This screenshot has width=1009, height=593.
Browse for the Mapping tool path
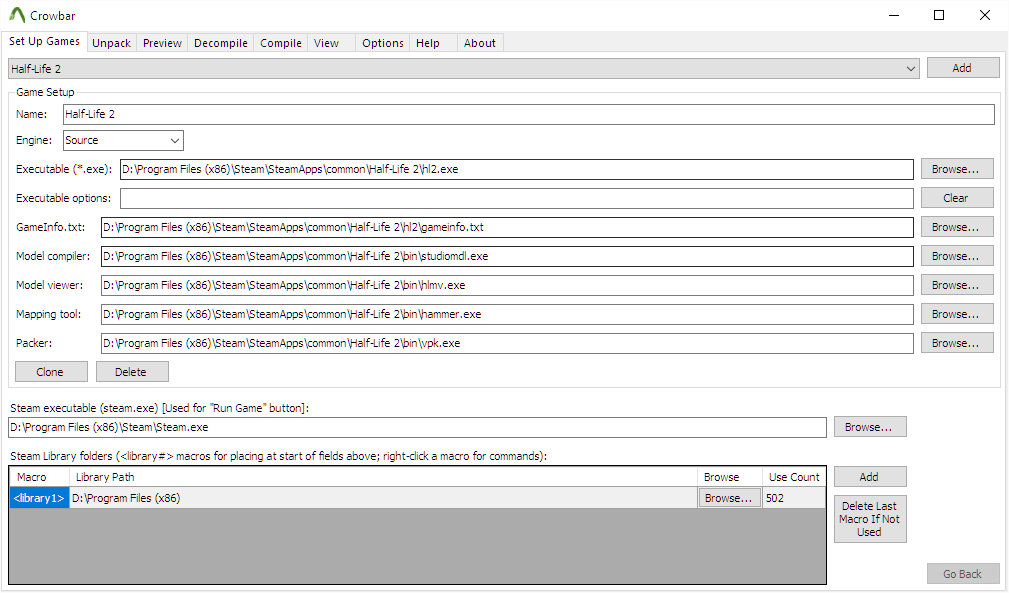957,314
